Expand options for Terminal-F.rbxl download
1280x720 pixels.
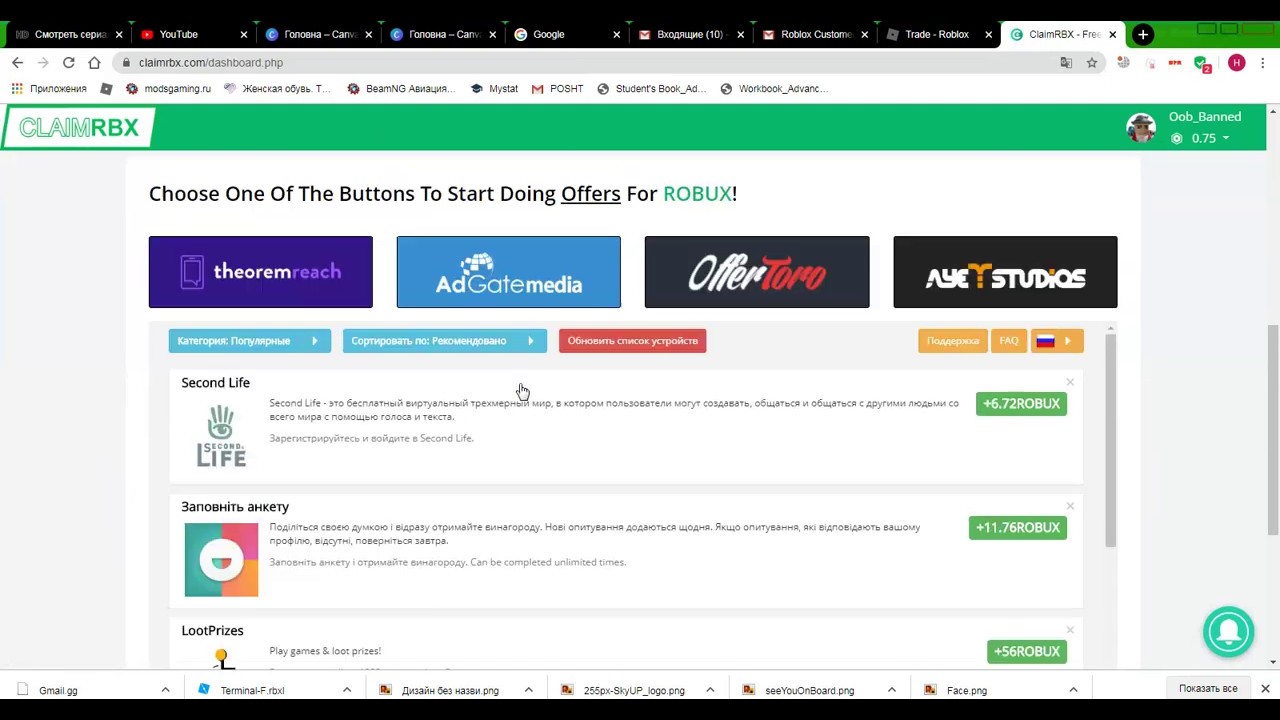point(347,690)
